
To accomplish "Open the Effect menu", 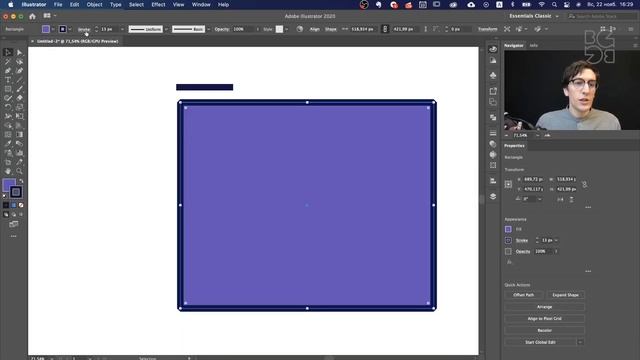I will point(158,5).
